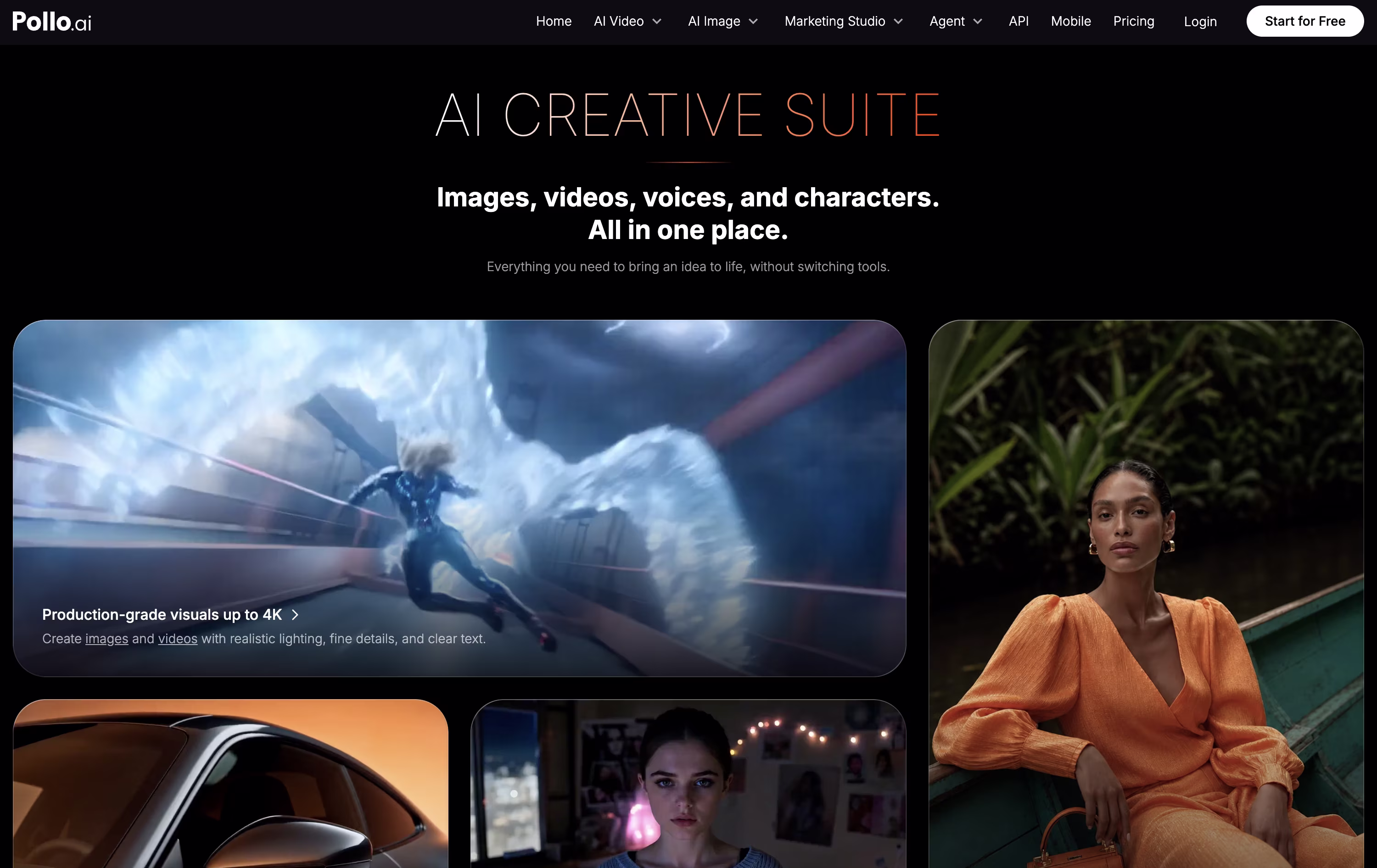
Task: Open the AI Video menu
Action: click(619, 21)
